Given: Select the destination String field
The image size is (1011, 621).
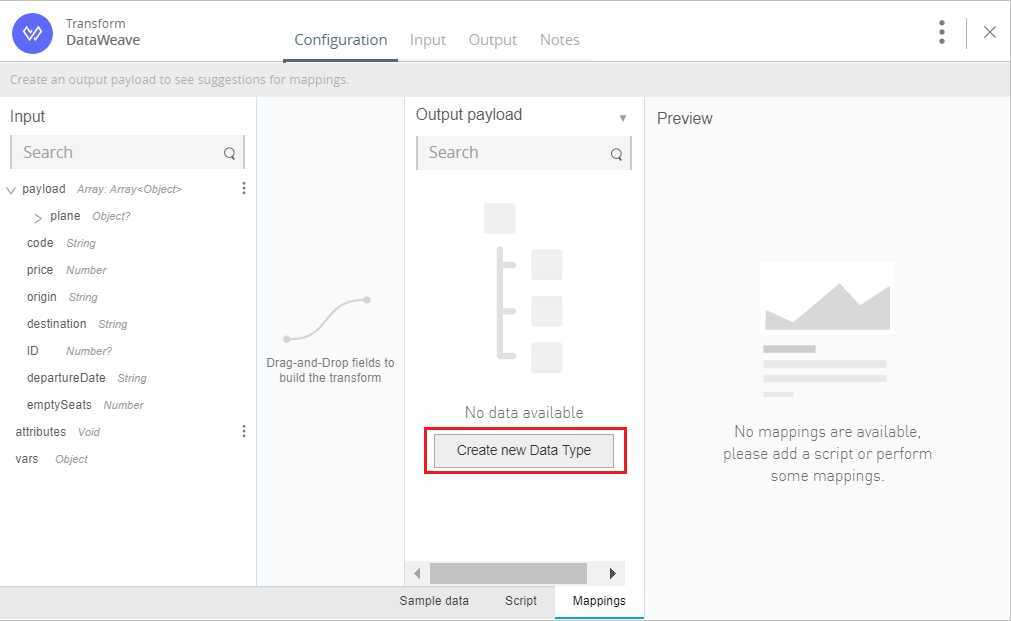Looking at the screenshot, I should click(77, 324).
